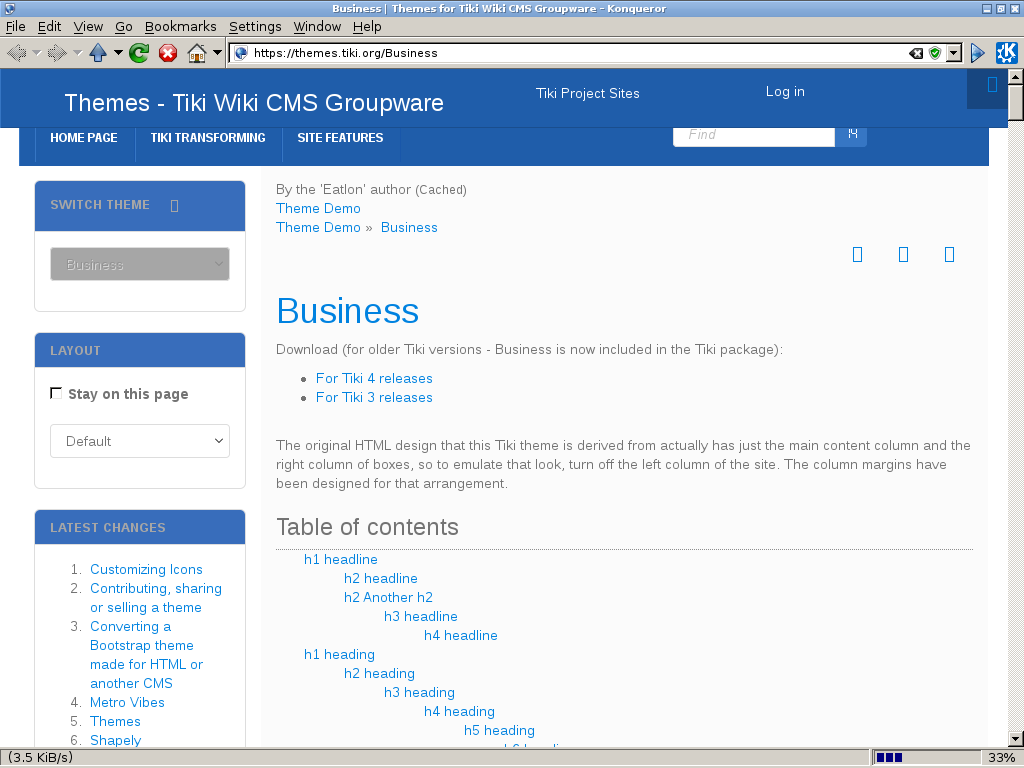Open the Home button dropdown arrow

217,53
